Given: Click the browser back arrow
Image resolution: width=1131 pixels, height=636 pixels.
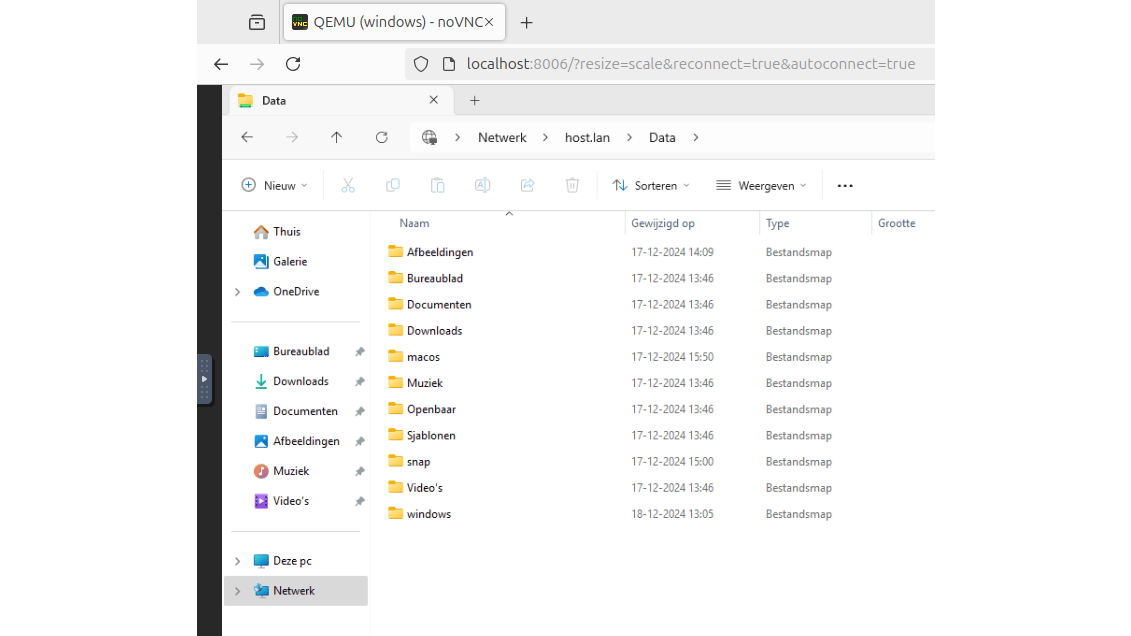Looking at the screenshot, I should click(x=221, y=63).
